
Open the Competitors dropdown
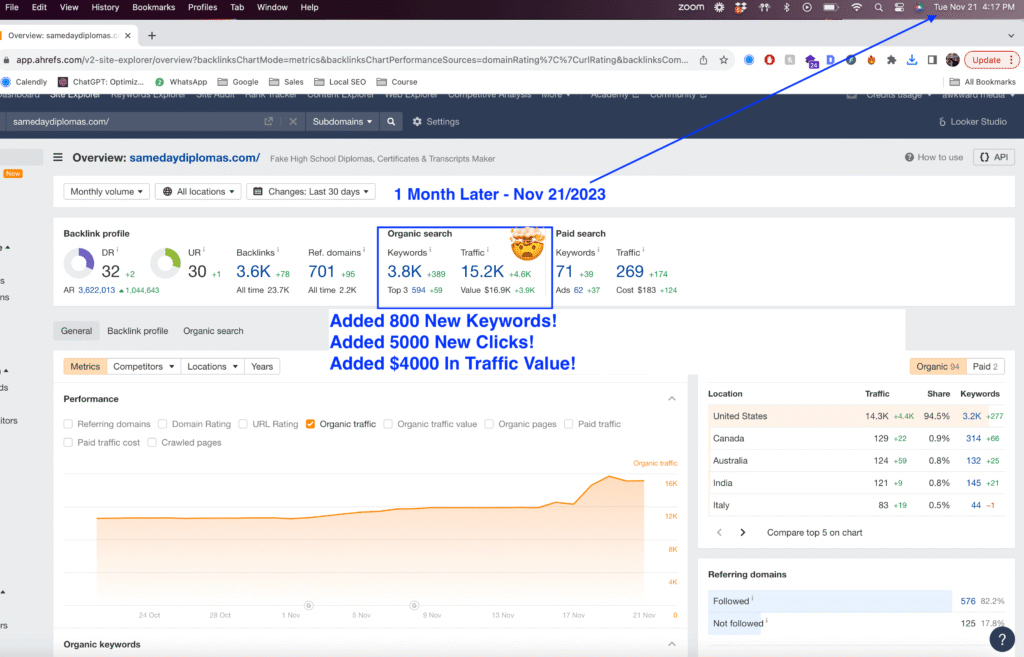(x=144, y=366)
